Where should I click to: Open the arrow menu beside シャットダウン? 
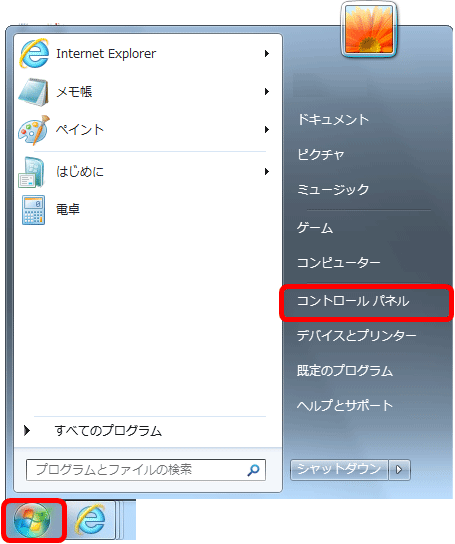pos(399,470)
